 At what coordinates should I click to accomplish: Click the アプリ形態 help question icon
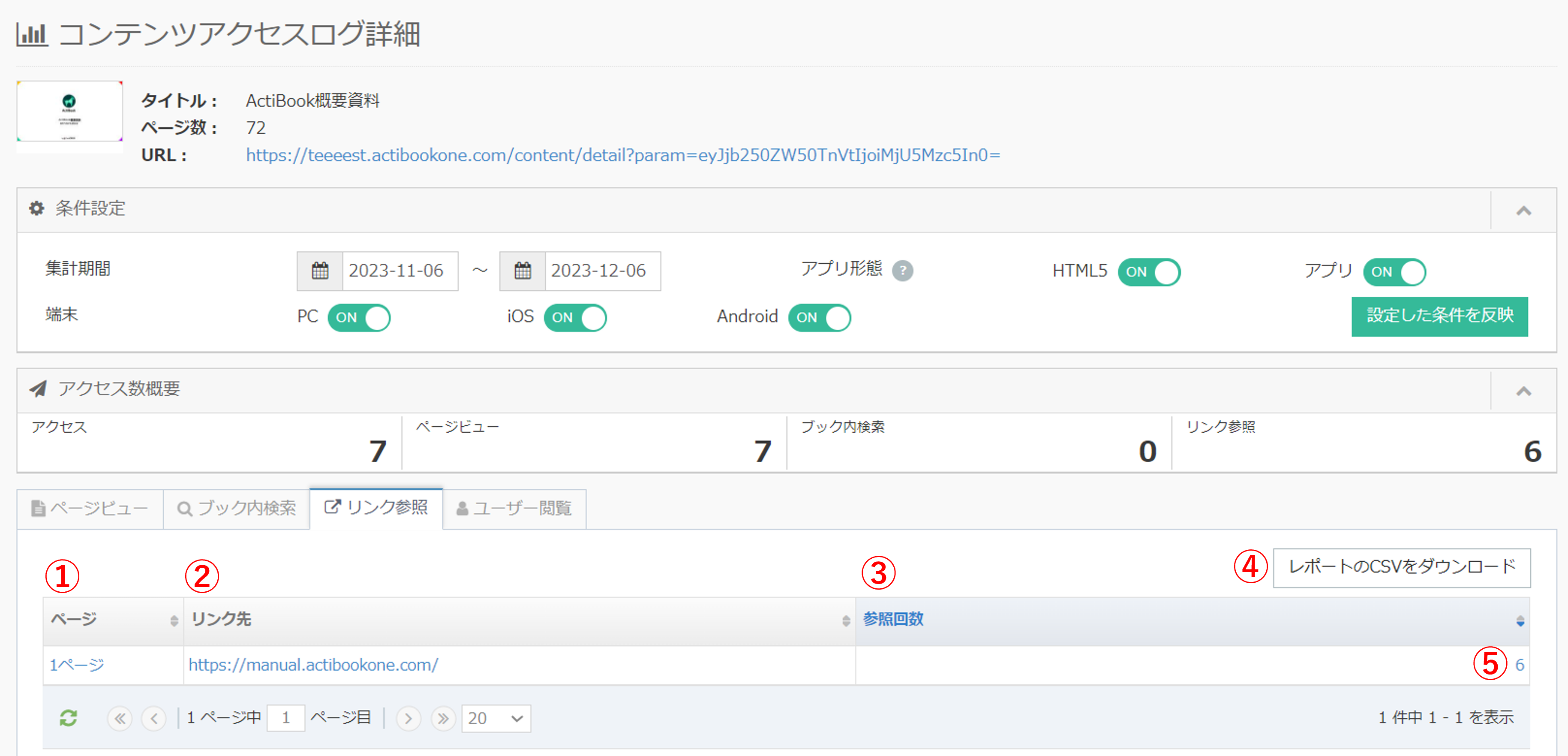902,270
